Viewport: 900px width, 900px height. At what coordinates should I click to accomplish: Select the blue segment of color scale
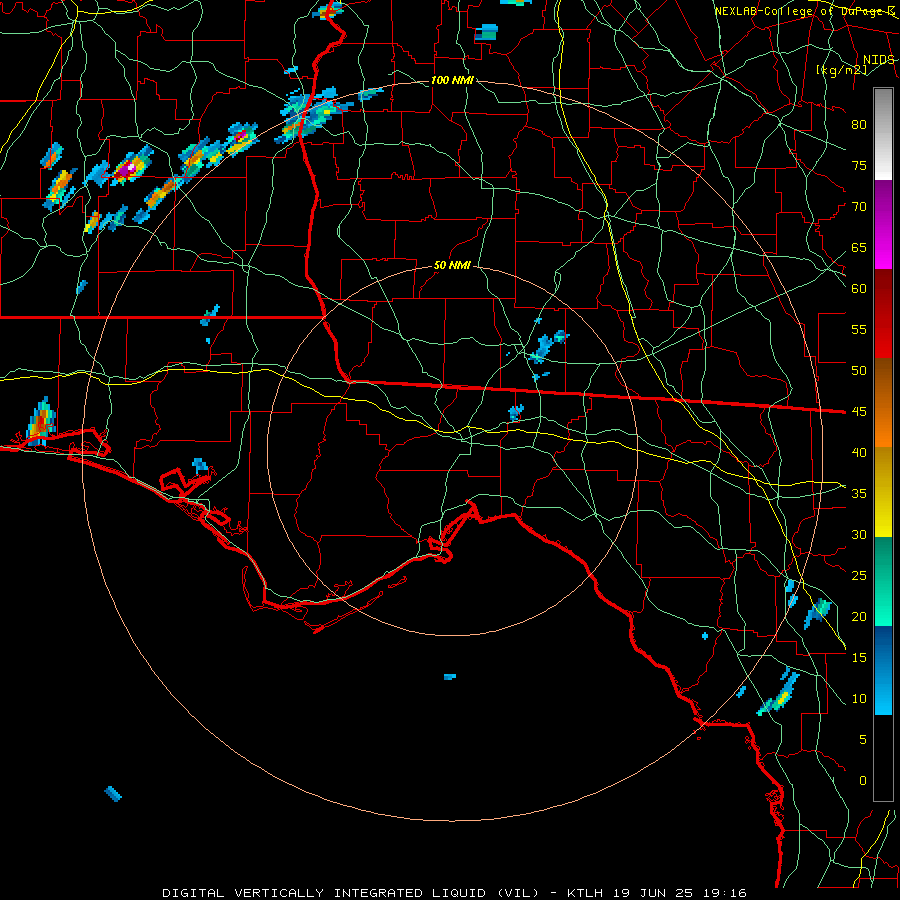[x=883, y=670]
